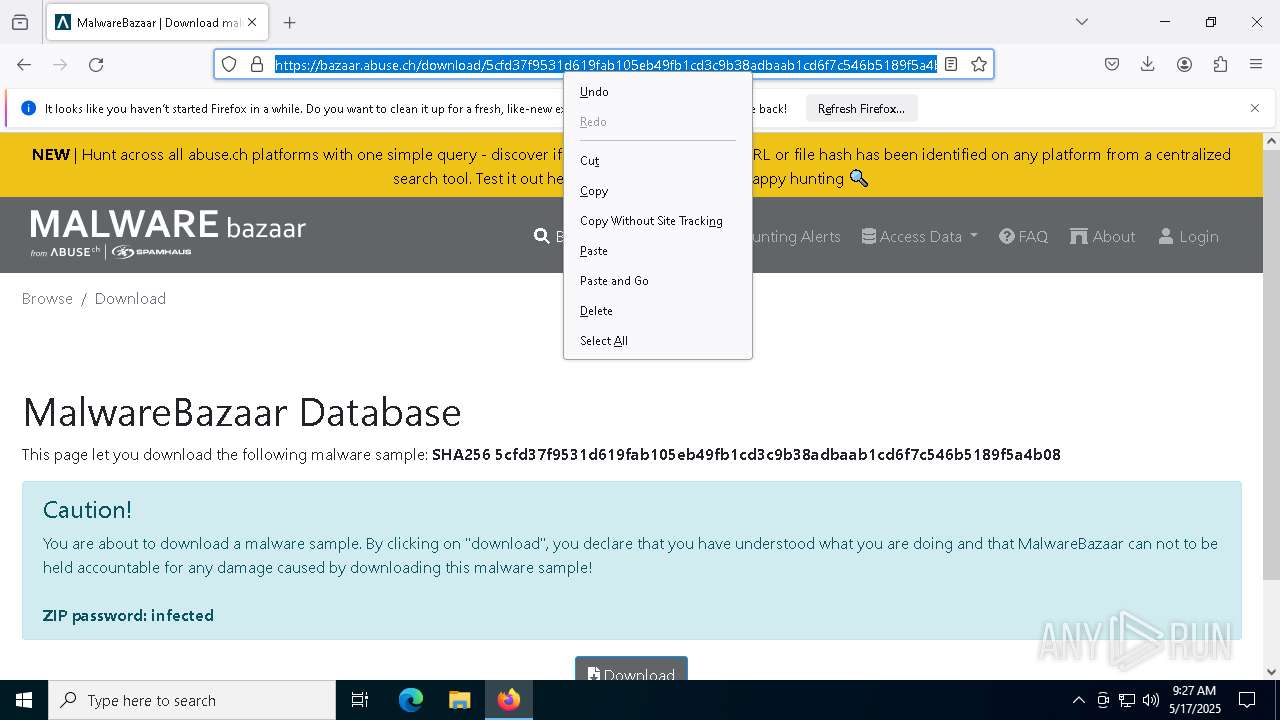Choose Select All in the context menu
This screenshot has height=720, width=1280.
(x=658, y=341)
